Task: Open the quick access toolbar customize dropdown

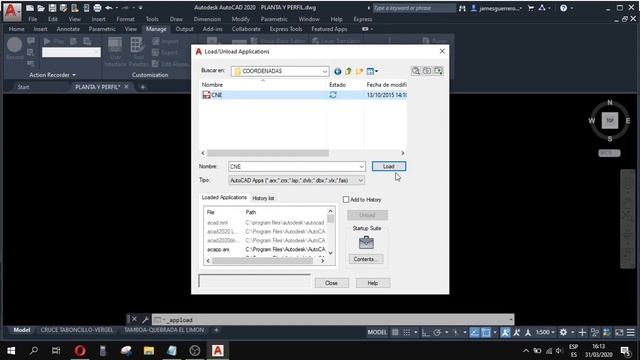Action: 140,8
